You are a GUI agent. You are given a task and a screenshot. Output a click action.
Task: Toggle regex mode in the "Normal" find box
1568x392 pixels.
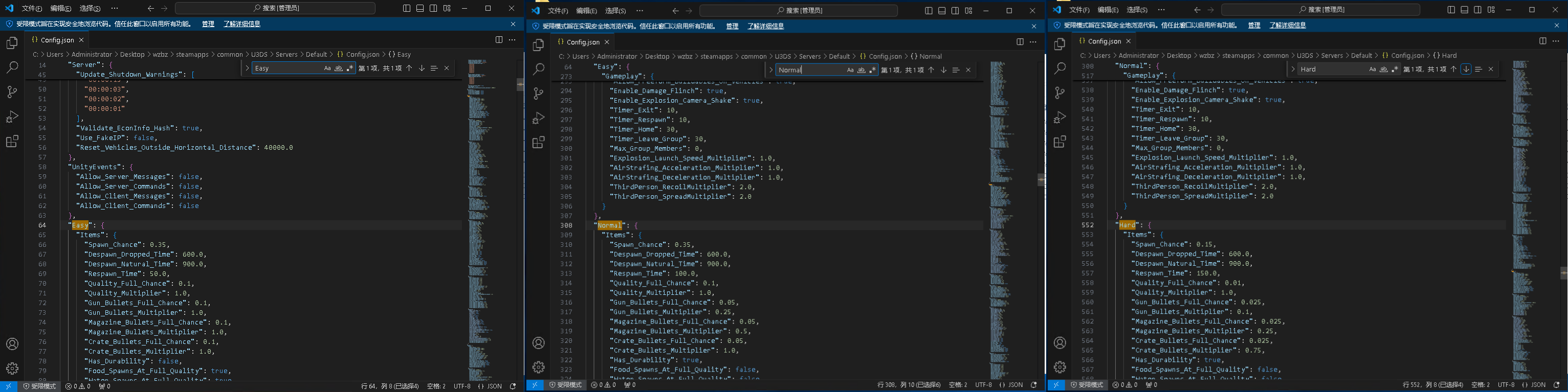[x=873, y=70]
